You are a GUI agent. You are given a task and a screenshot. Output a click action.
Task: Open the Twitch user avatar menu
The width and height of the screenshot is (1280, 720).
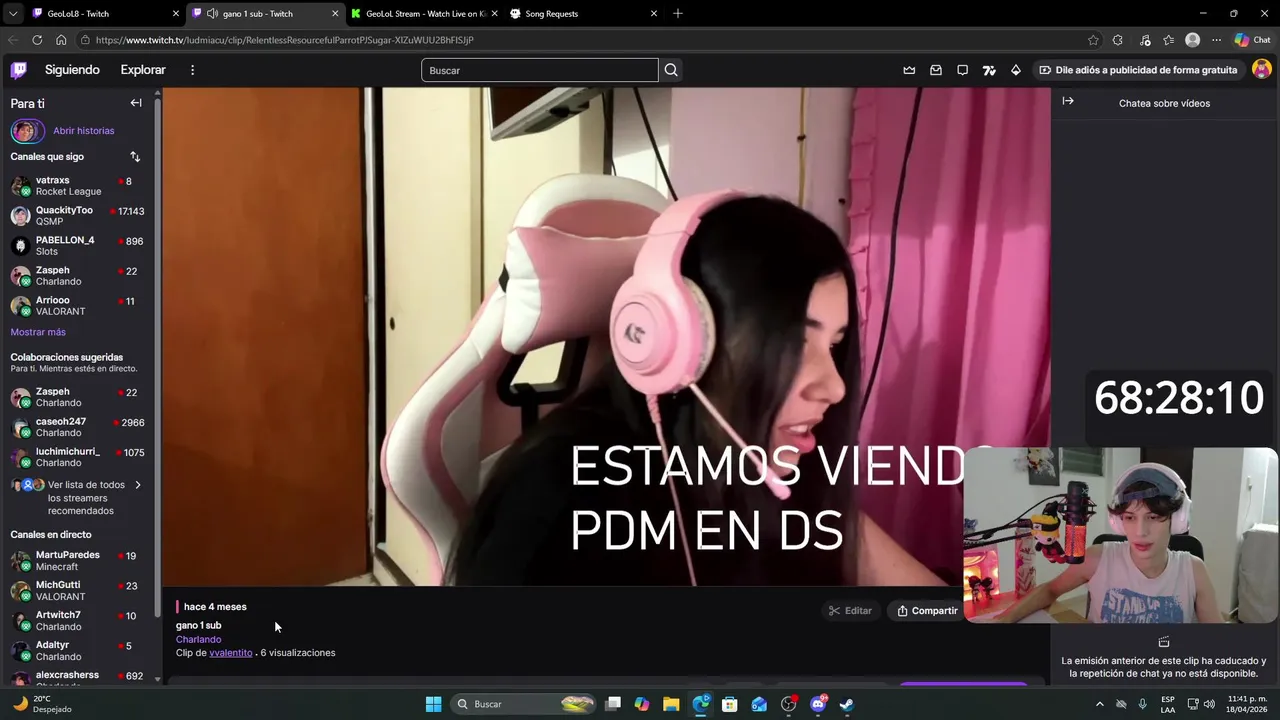[1262, 70]
